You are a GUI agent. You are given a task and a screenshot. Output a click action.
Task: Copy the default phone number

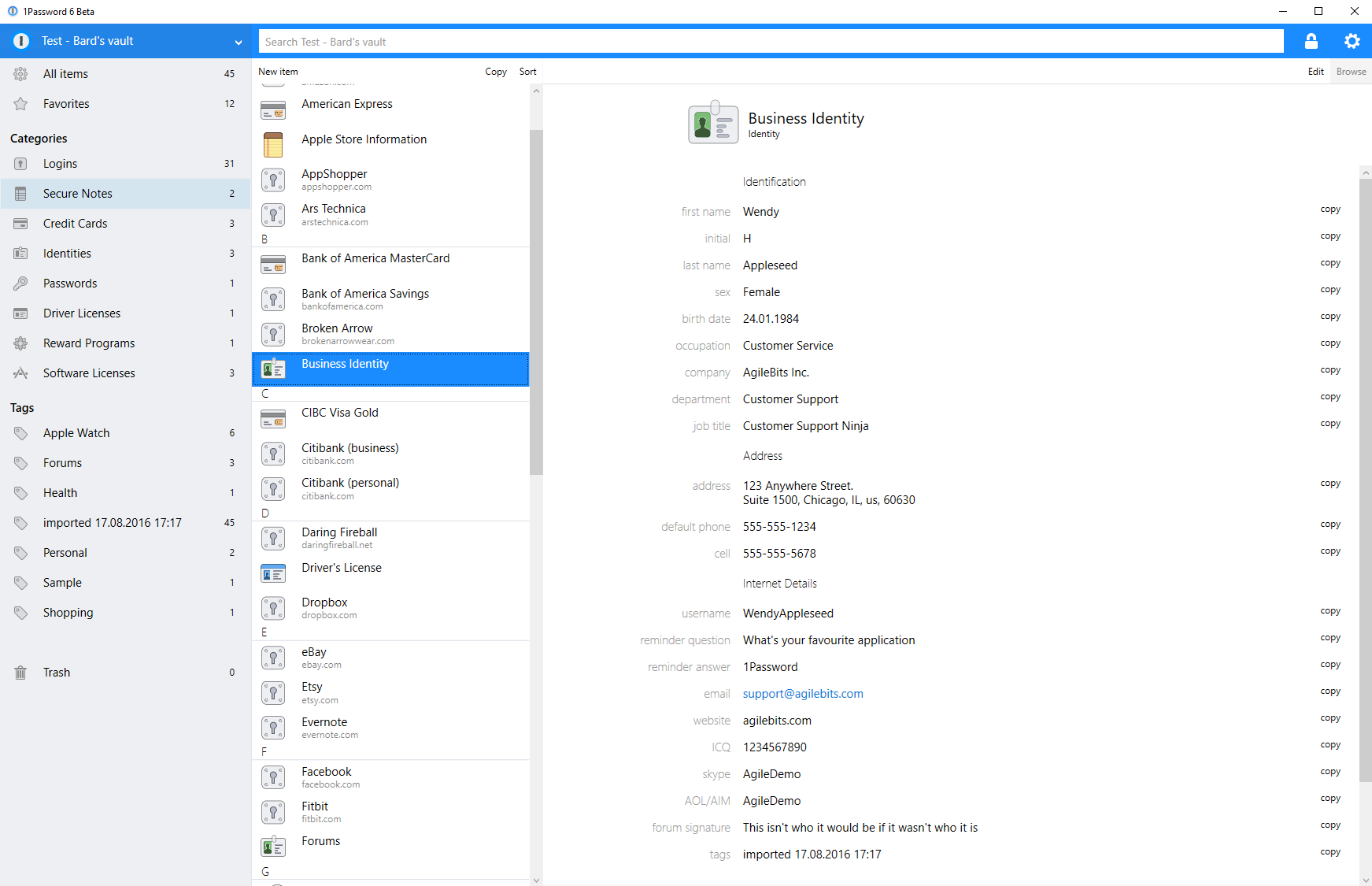pos(1330,525)
